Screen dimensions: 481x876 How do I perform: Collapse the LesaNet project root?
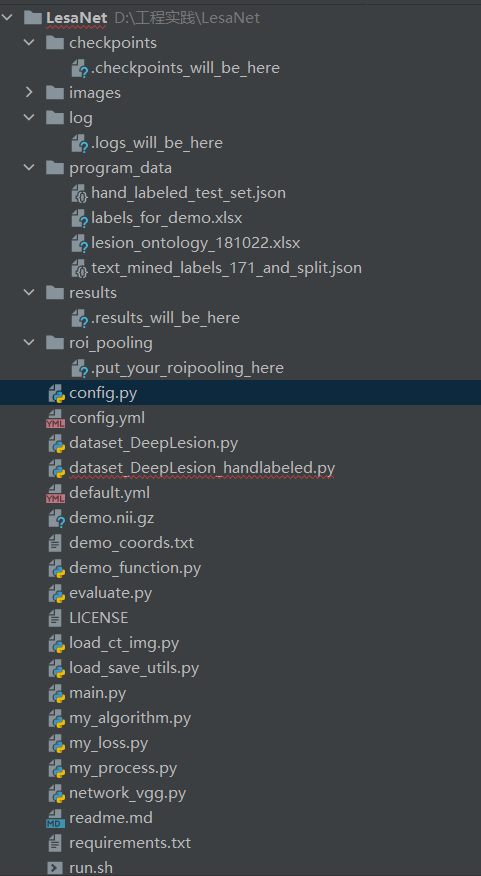tap(7, 17)
